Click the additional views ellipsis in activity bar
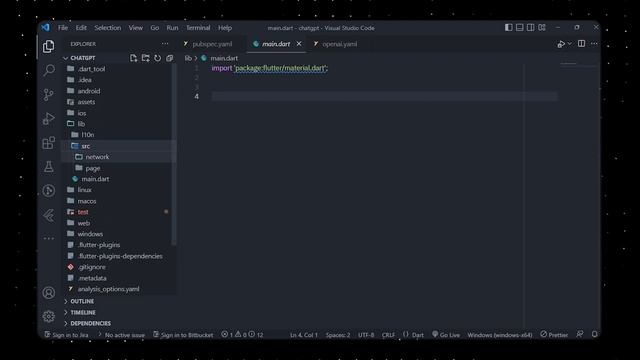640x360 pixels. [x=49, y=238]
